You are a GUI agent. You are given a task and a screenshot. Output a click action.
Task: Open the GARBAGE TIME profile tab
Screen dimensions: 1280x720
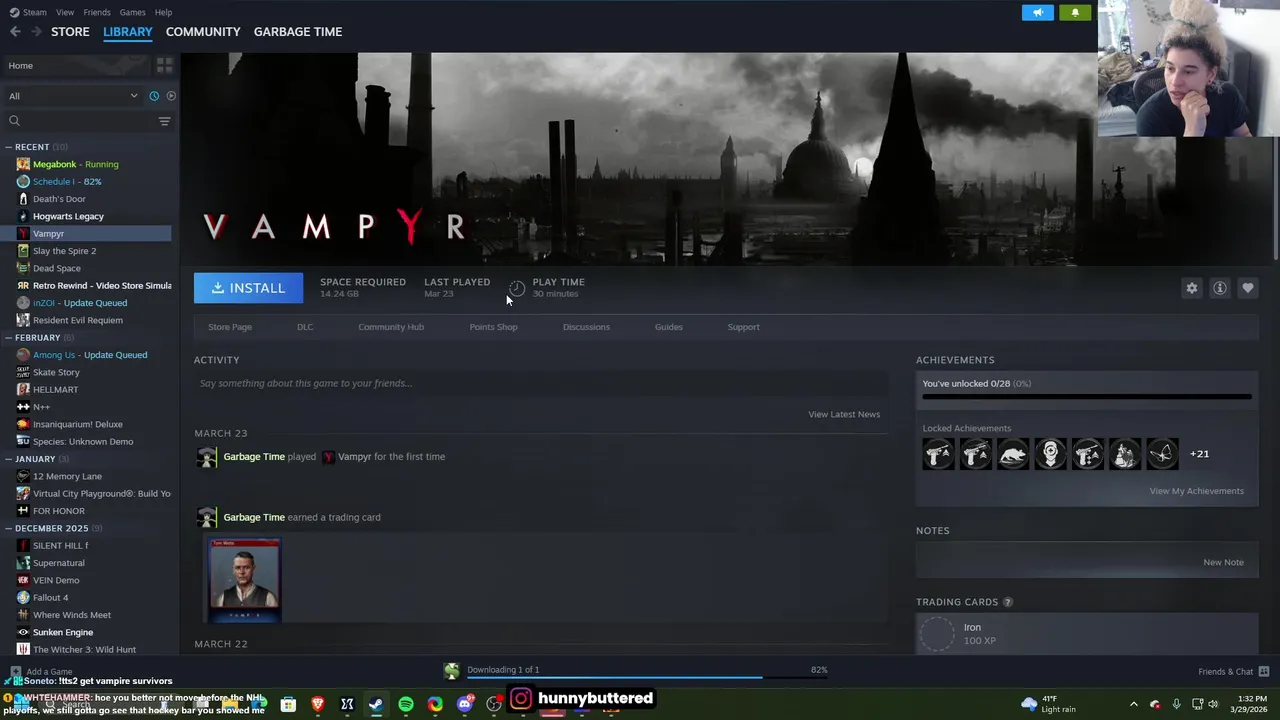[298, 32]
